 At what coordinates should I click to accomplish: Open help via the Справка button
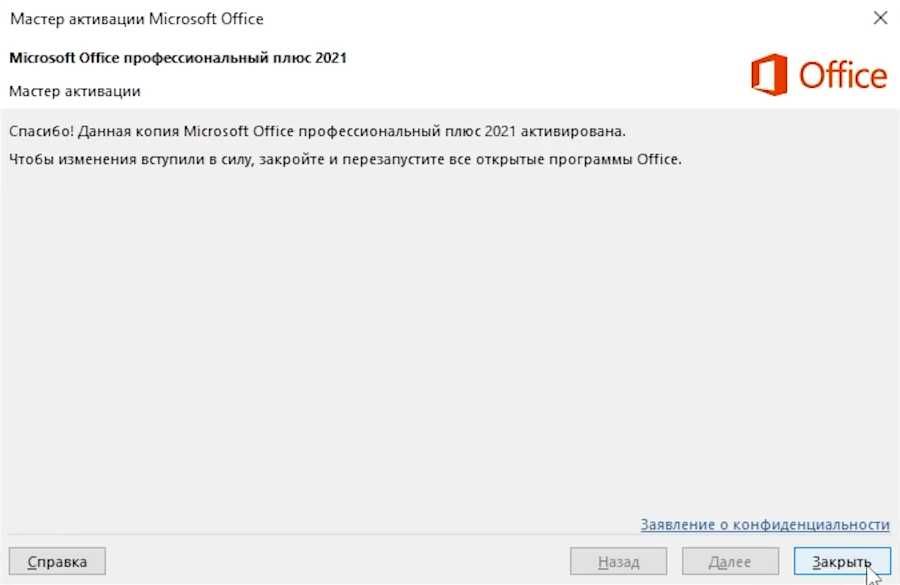57,562
